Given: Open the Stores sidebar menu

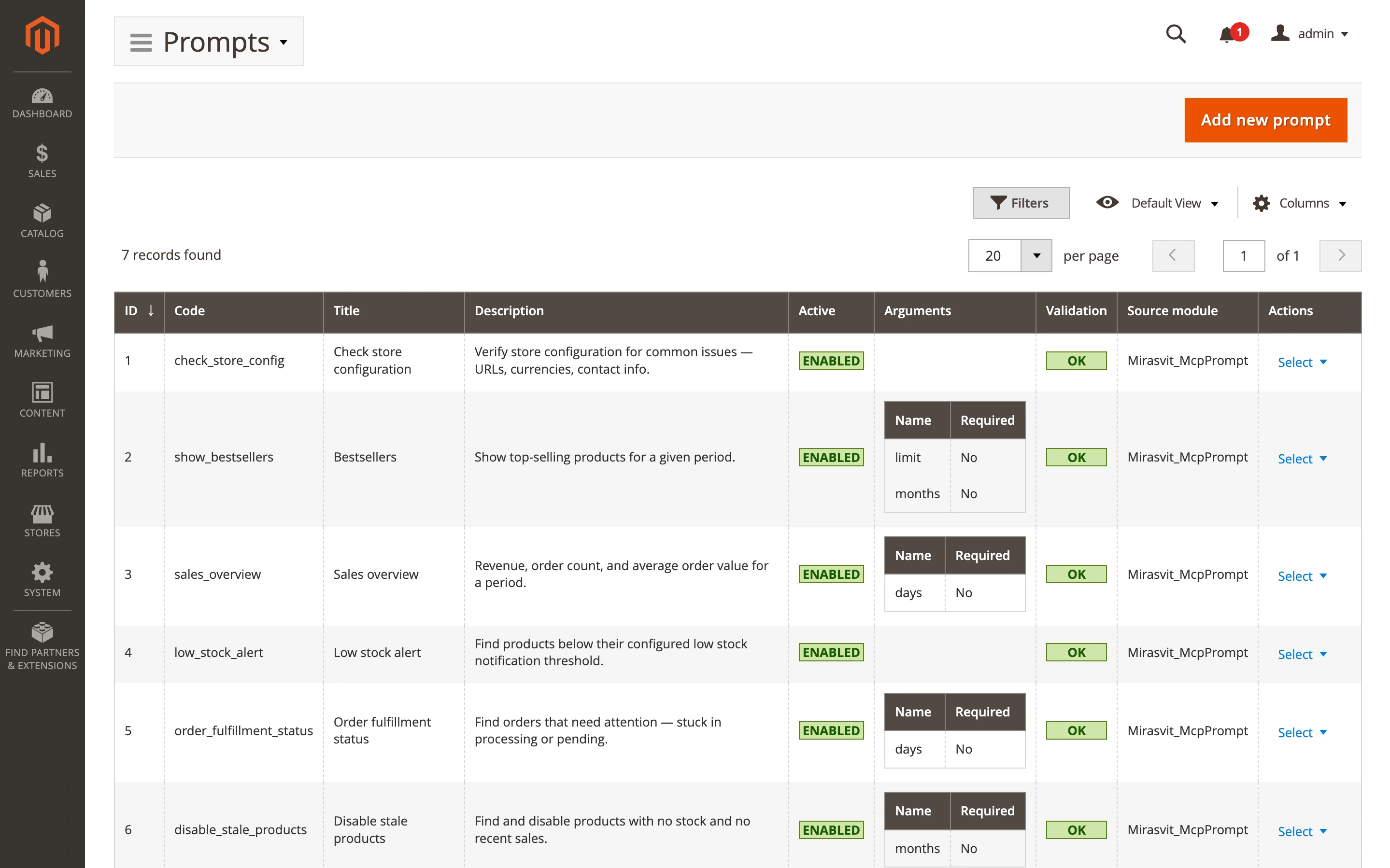Looking at the screenshot, I should coord(42,521).
